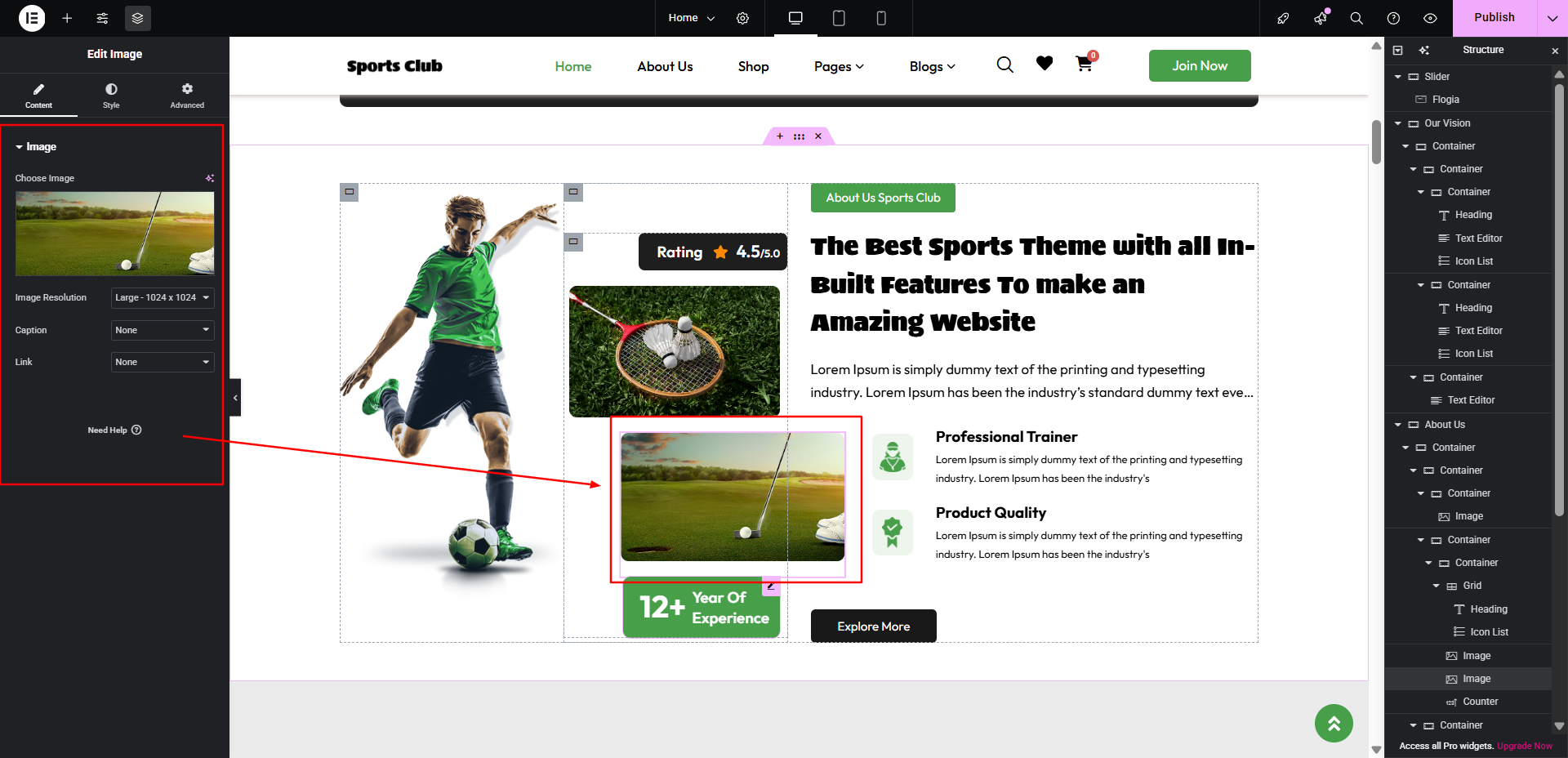Switch to the Style tab
Viewport: 1568px width, 758px height.
point(111,95)
